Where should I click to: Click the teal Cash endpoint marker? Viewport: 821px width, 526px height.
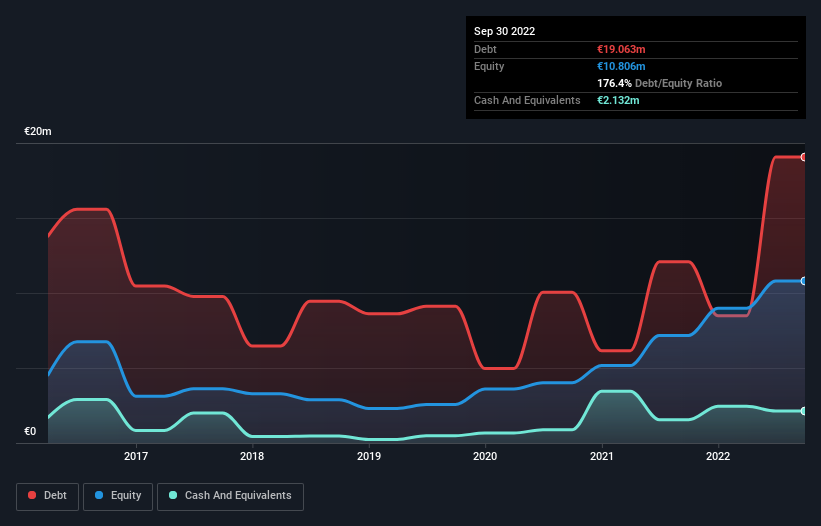tap(804, 411)
